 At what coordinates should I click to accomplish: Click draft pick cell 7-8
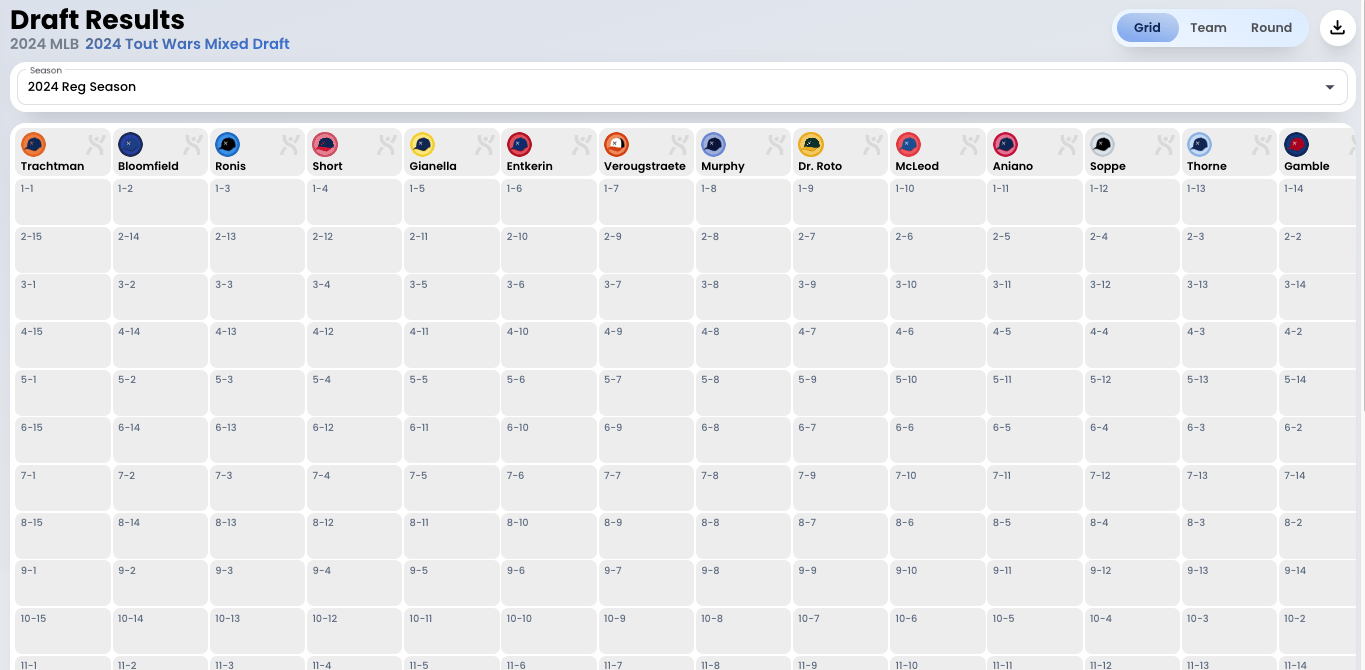pos(742,487)
